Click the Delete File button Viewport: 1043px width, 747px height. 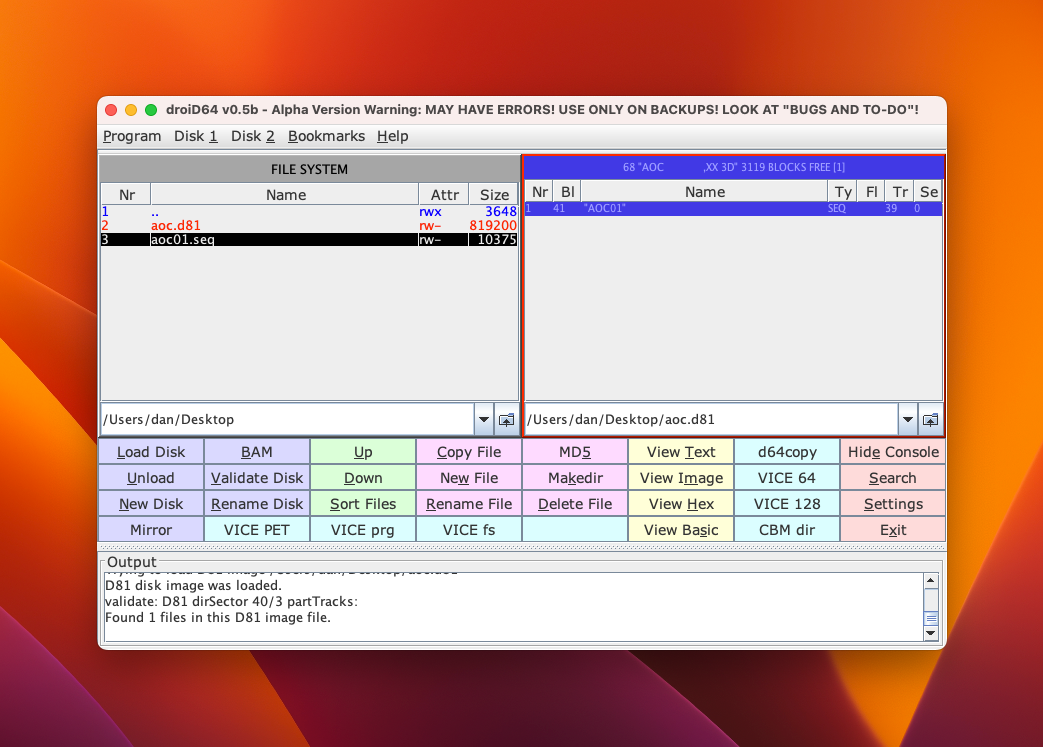[575, 504]
